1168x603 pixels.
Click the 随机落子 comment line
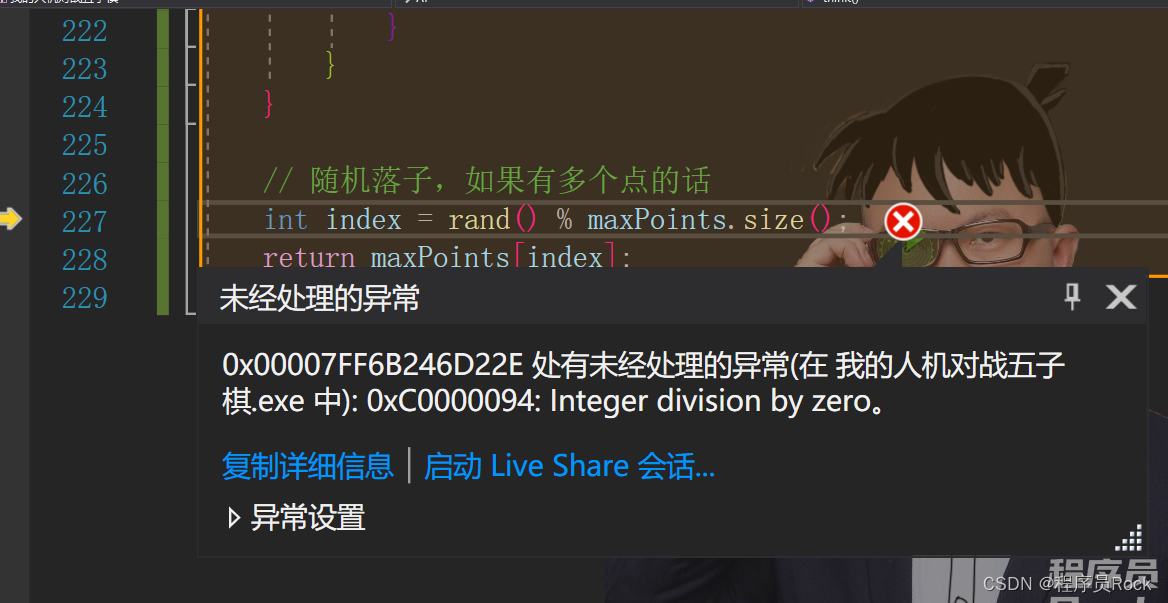point(487,181)
